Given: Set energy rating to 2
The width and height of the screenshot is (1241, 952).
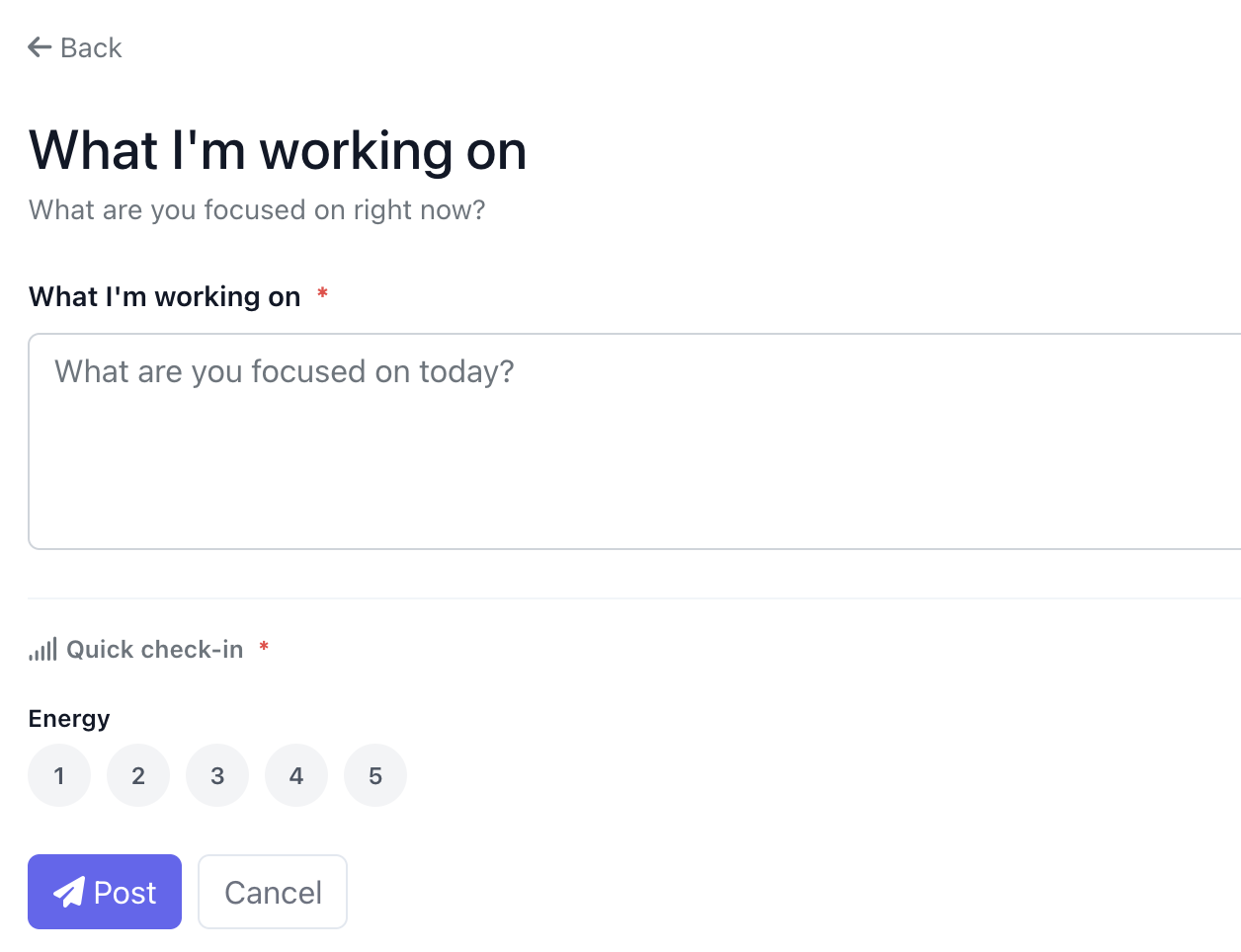Looking at the screenshot, I should [x=138, y=775].
